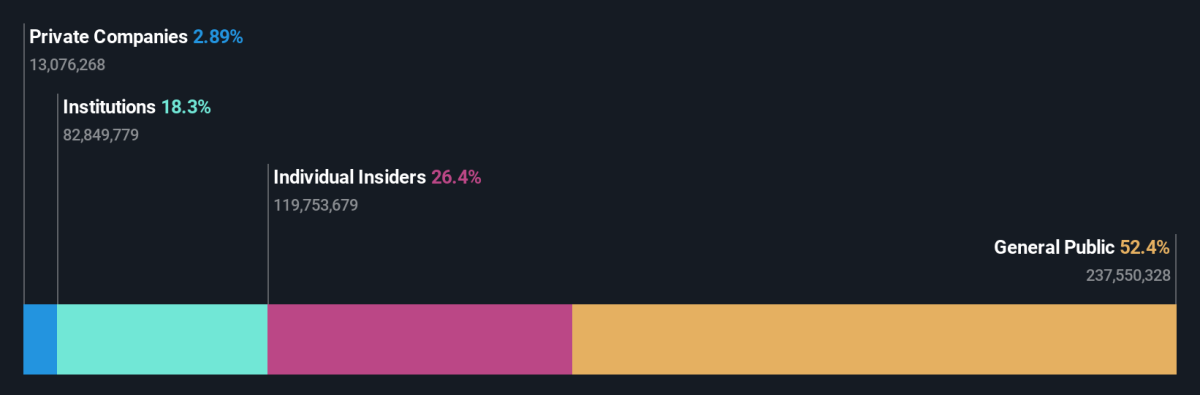Click the General Public vertical leader line
1200x395 pixels.
1176,269
